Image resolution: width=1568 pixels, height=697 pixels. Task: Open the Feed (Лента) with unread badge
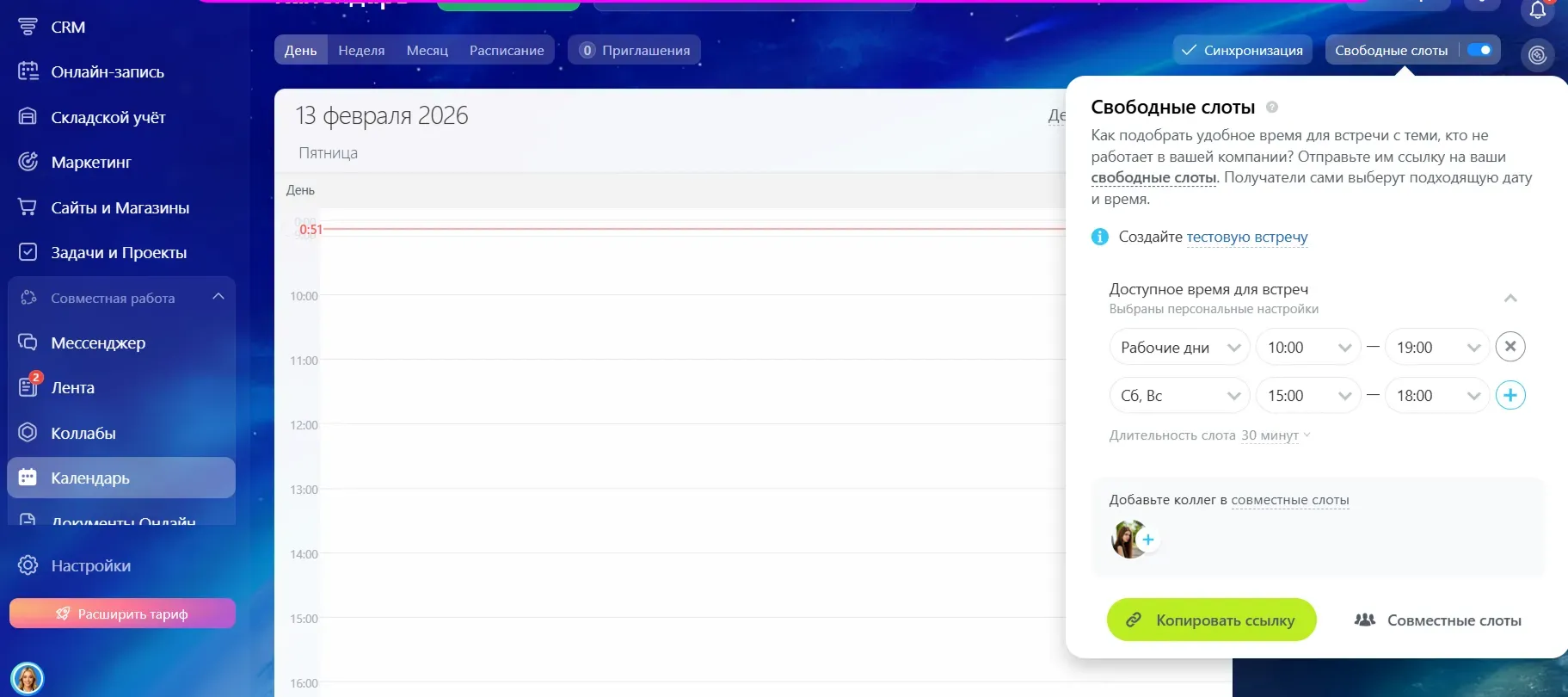pyautogui.click(x=72, y=388)
